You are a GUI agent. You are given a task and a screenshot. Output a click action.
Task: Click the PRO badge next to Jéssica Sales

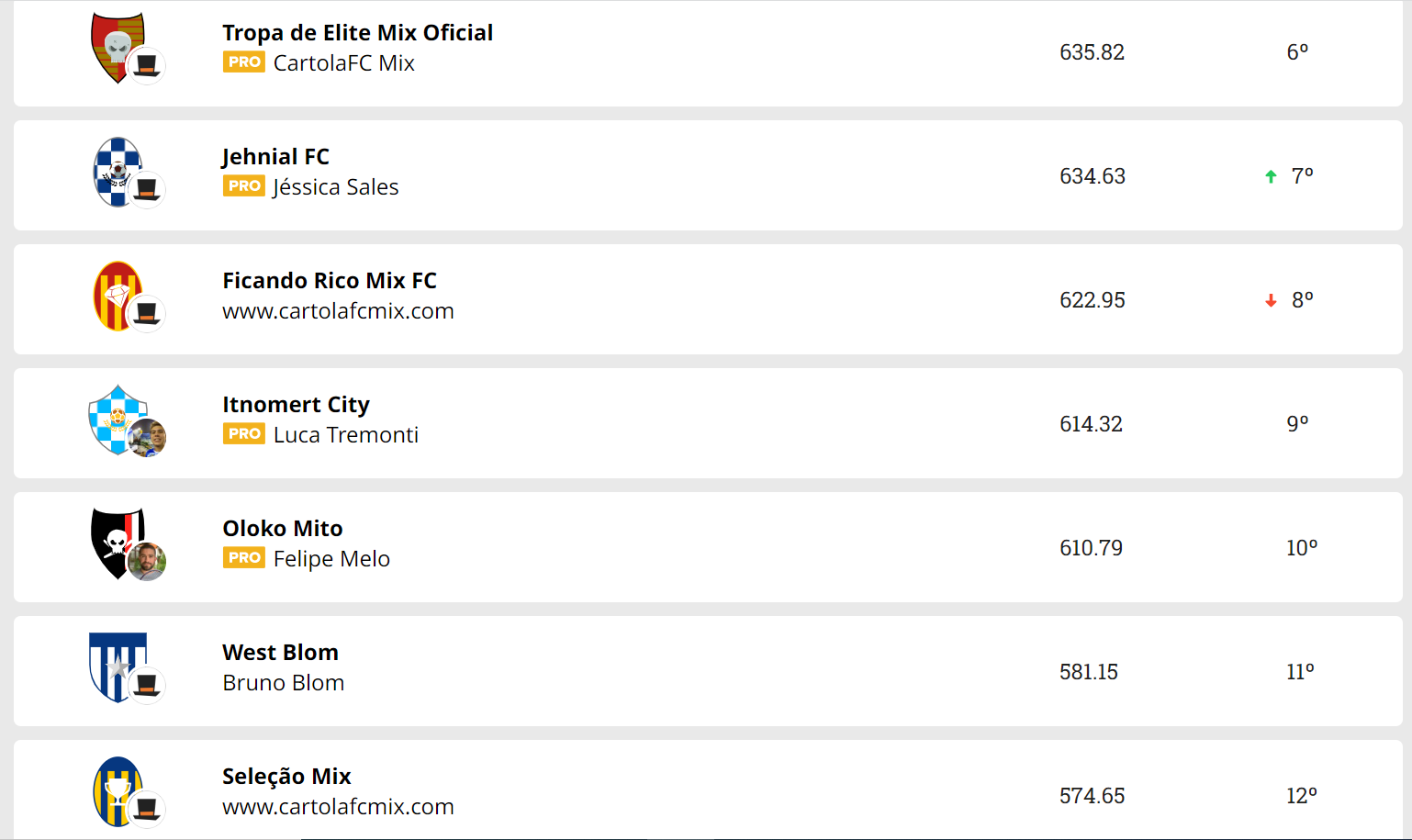click(x=244, y=186)
